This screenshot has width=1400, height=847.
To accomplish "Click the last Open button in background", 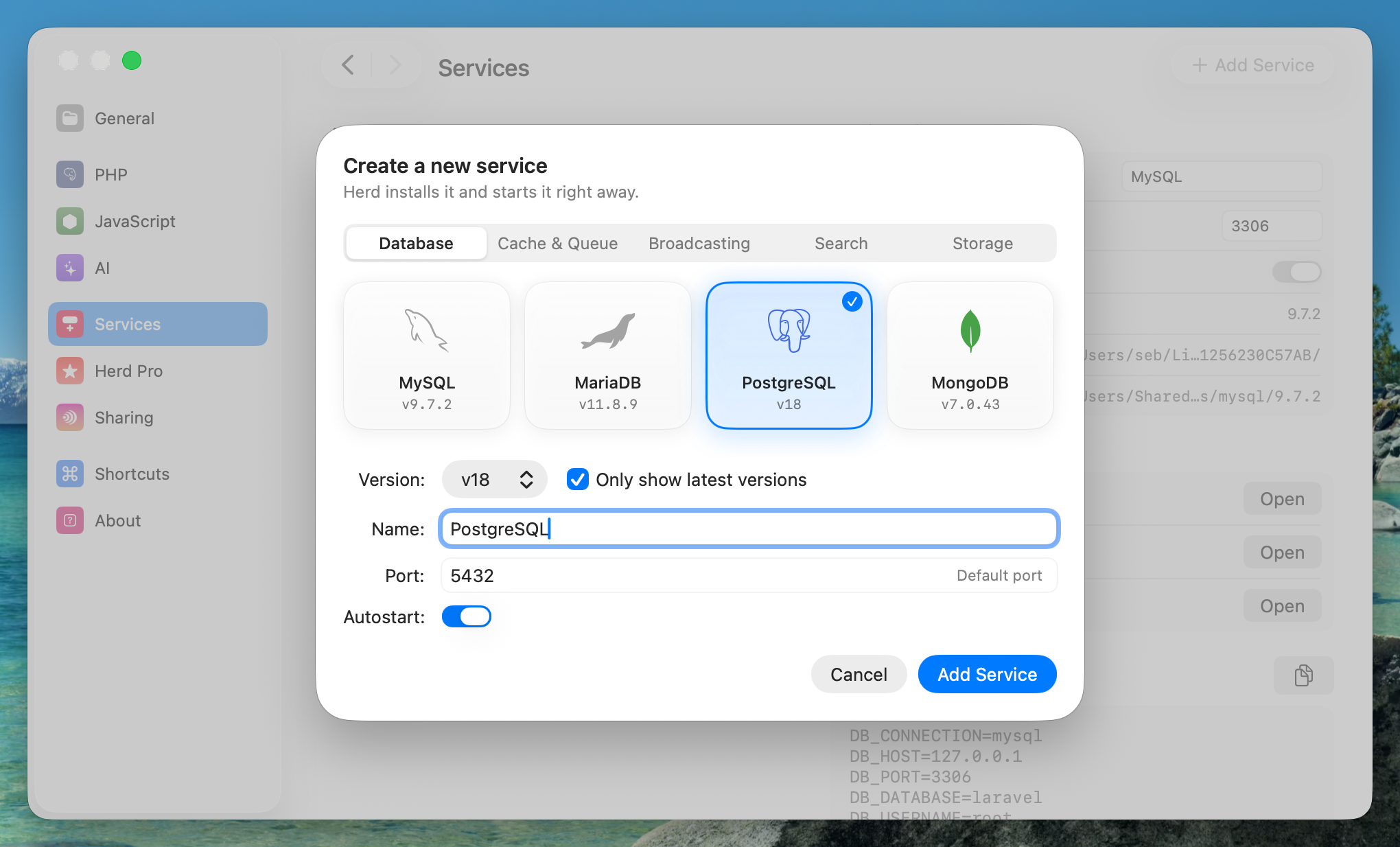I will tap(1282, 606).
